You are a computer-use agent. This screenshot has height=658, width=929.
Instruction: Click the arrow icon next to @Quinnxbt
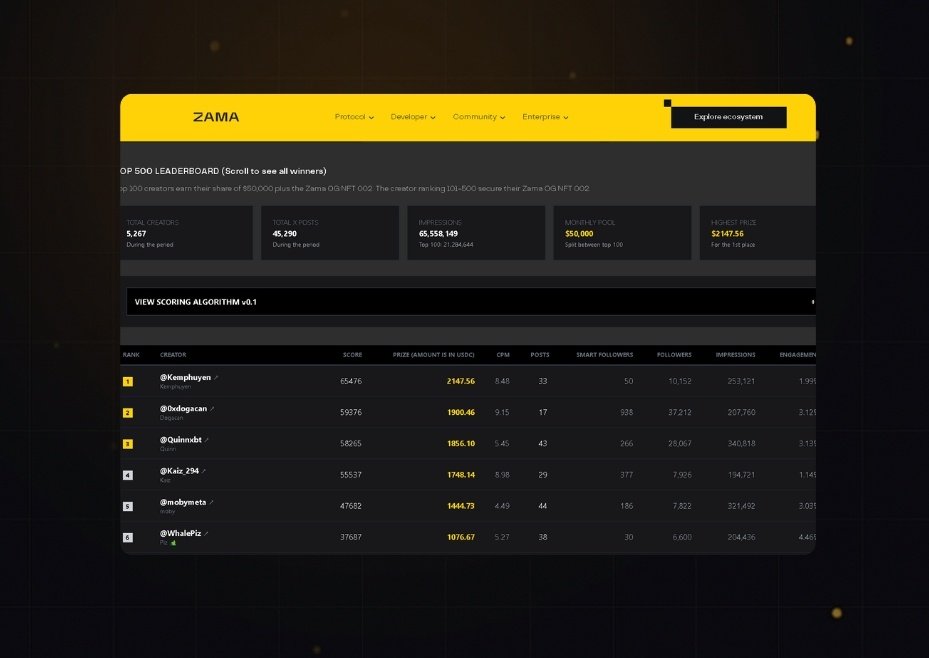pos(207,440)
